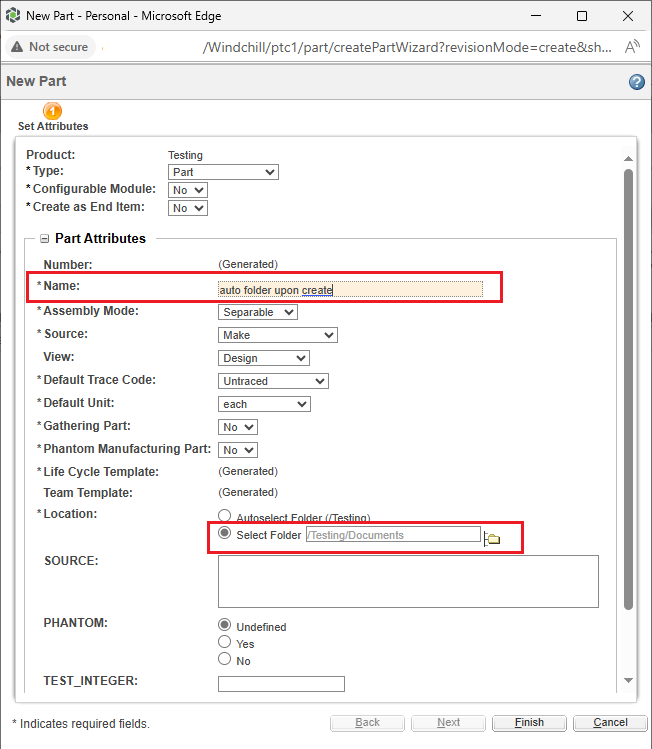Choose Undefined for PHANTOM
652x749 pixels.
pyautogui.click(x=224, y=624)
